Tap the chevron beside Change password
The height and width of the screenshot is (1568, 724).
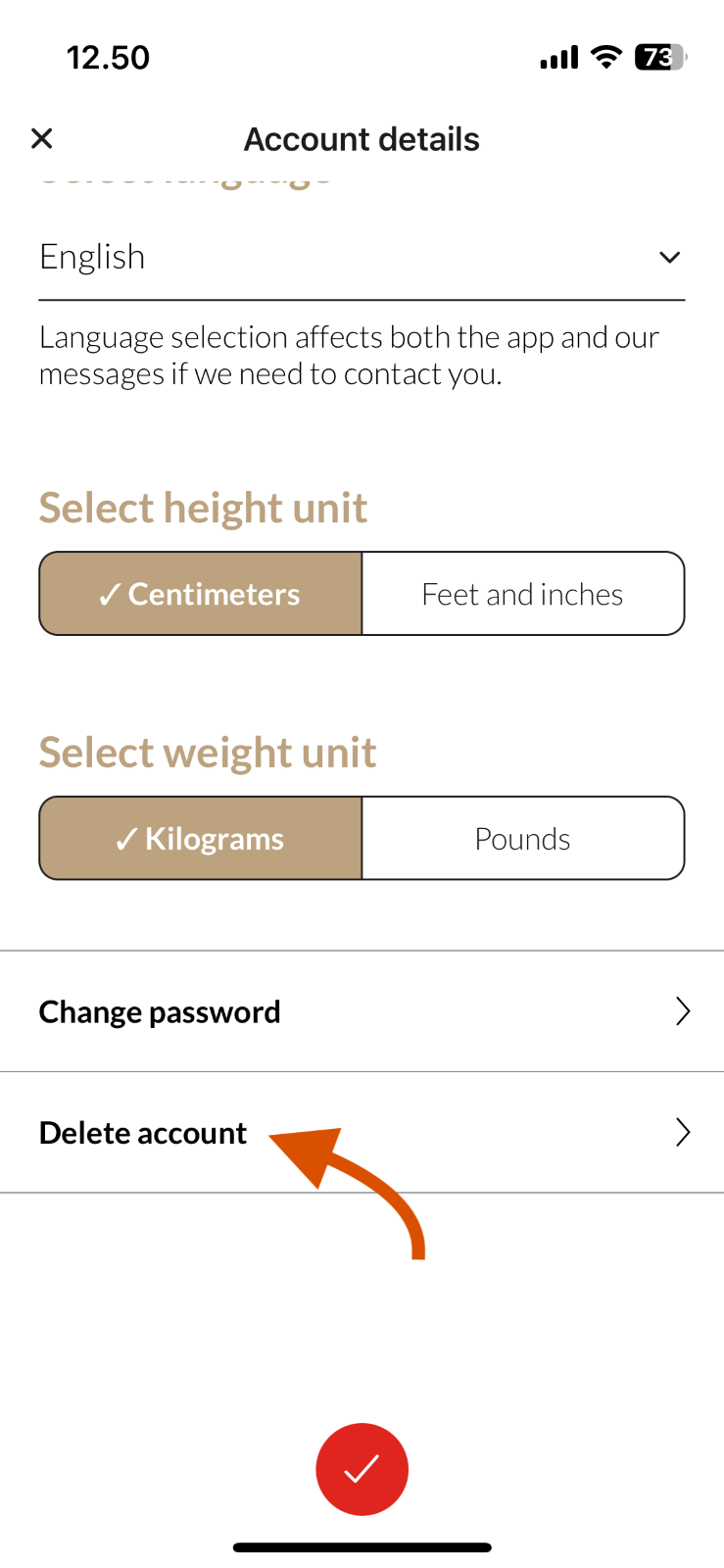[x=683, y=1011]
